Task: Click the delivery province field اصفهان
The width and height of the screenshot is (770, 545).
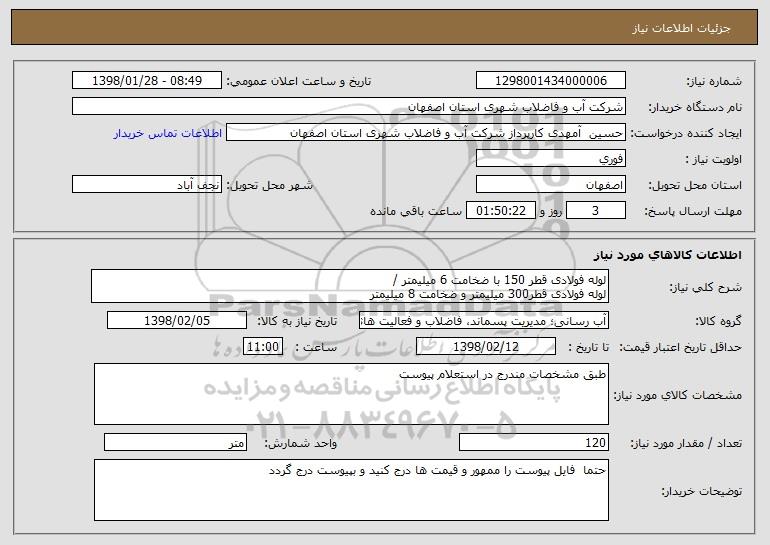Action: pos(550,184)
